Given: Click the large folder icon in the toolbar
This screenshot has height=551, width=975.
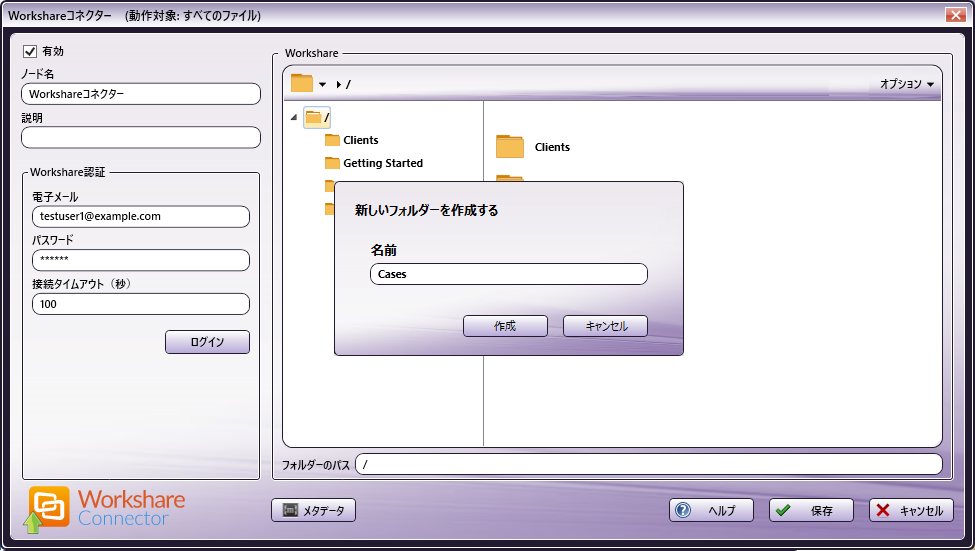Looking at the screenshot, I should click(x=302, y=83).
